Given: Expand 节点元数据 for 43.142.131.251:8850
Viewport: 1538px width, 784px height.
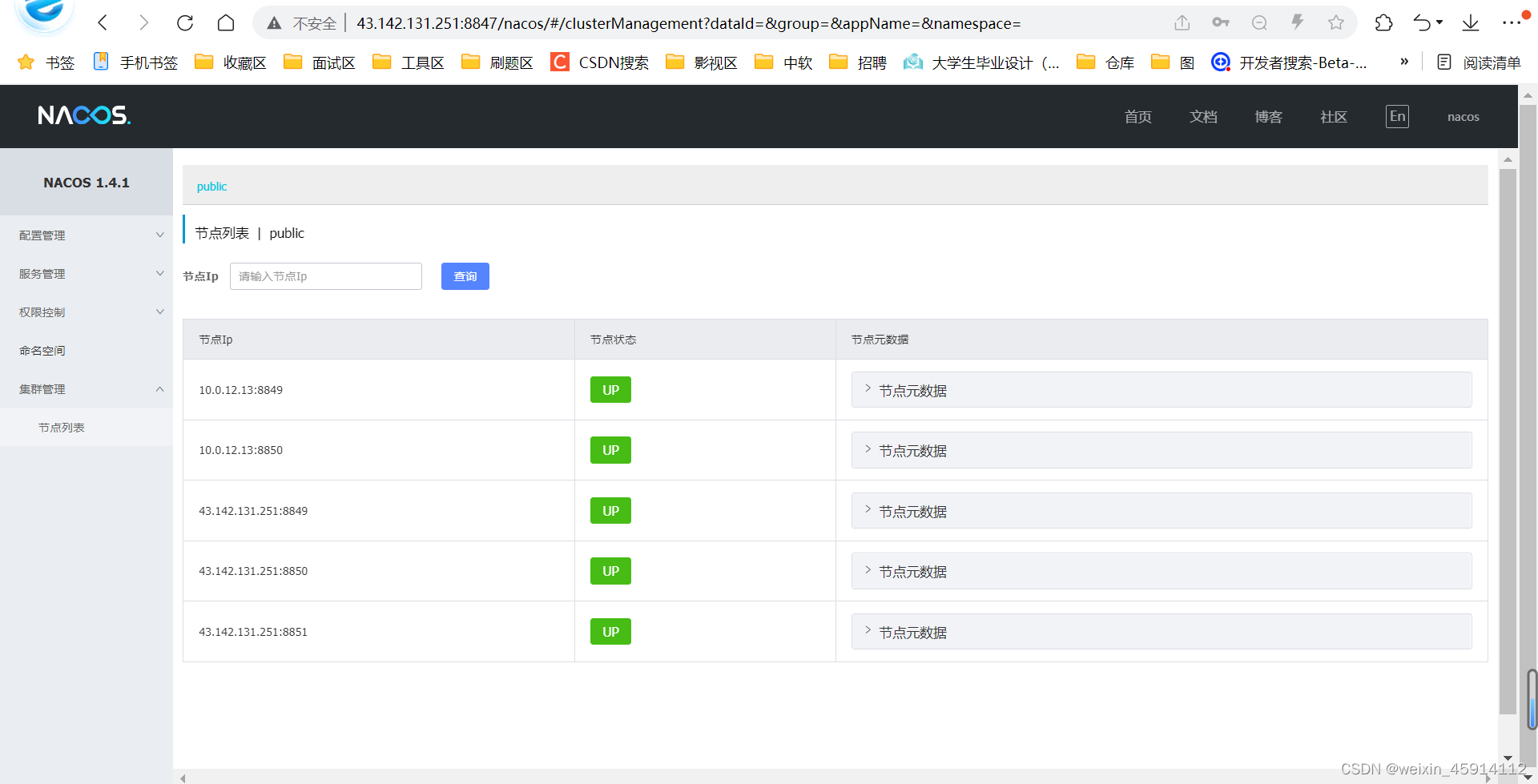Looking at the screenshot, I should (1162, 571).
